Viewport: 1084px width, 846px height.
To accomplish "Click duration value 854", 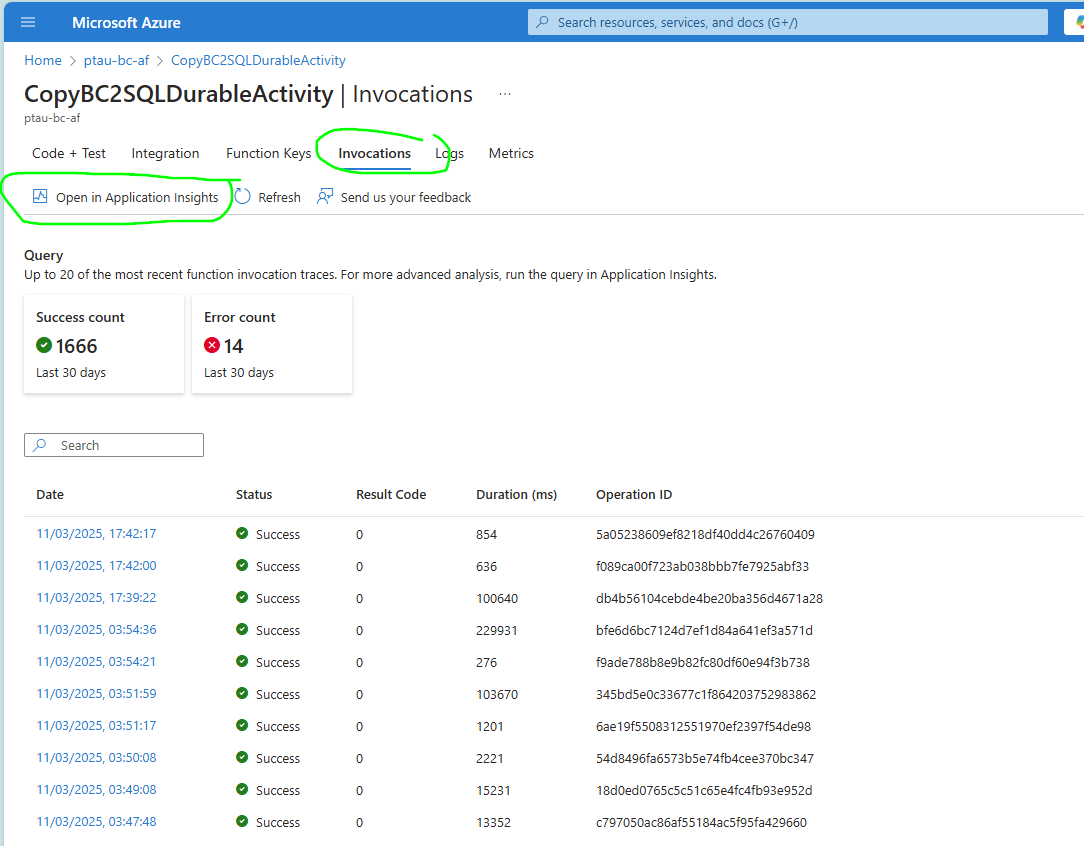I will click(x=487, y=534).
